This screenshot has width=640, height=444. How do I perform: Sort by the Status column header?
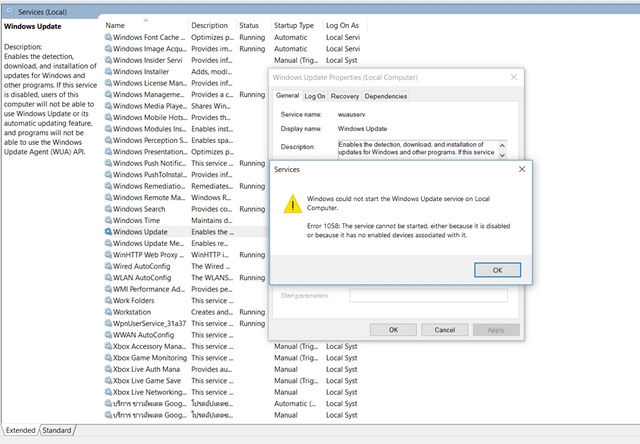pyautogui.click(x=253, y=25)
